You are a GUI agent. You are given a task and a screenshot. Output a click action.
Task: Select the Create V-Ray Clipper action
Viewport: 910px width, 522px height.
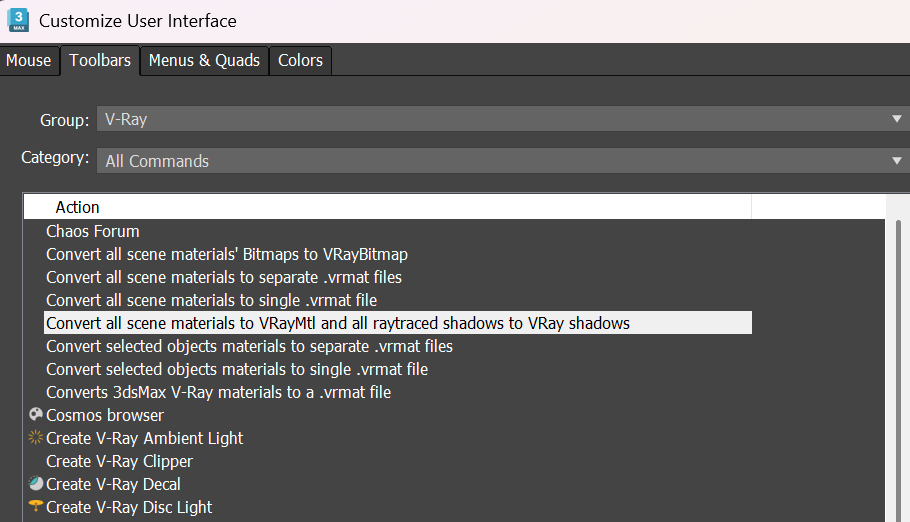(120, 462)
